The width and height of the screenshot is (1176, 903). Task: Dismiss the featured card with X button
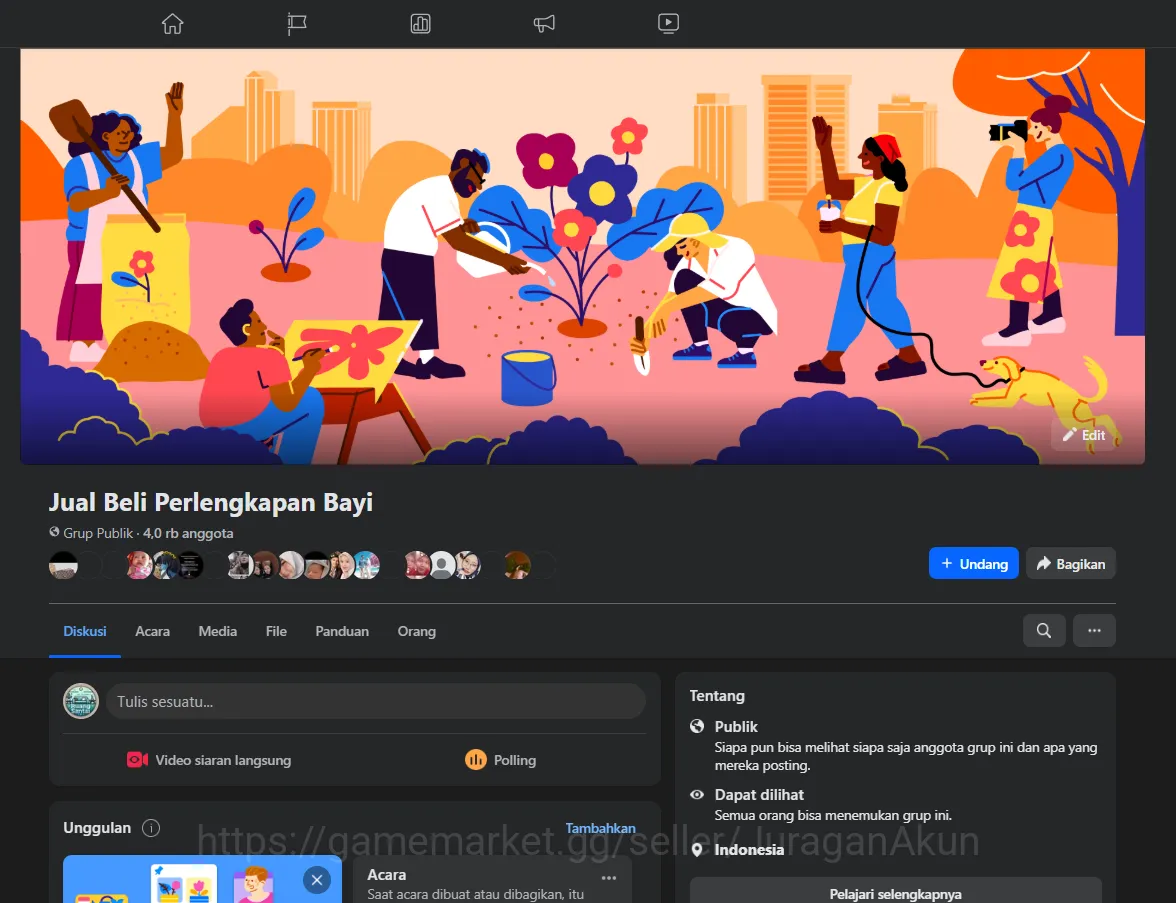(x=316, y=880)
